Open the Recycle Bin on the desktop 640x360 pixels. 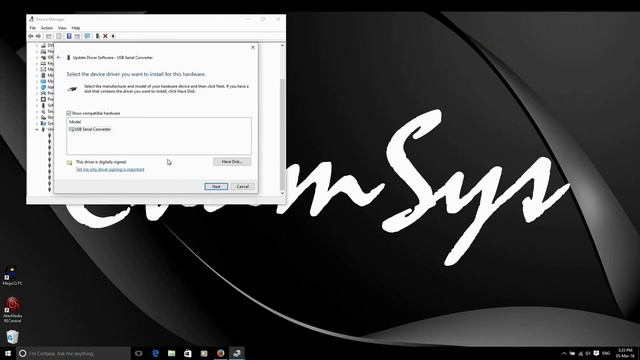(12, 337)
